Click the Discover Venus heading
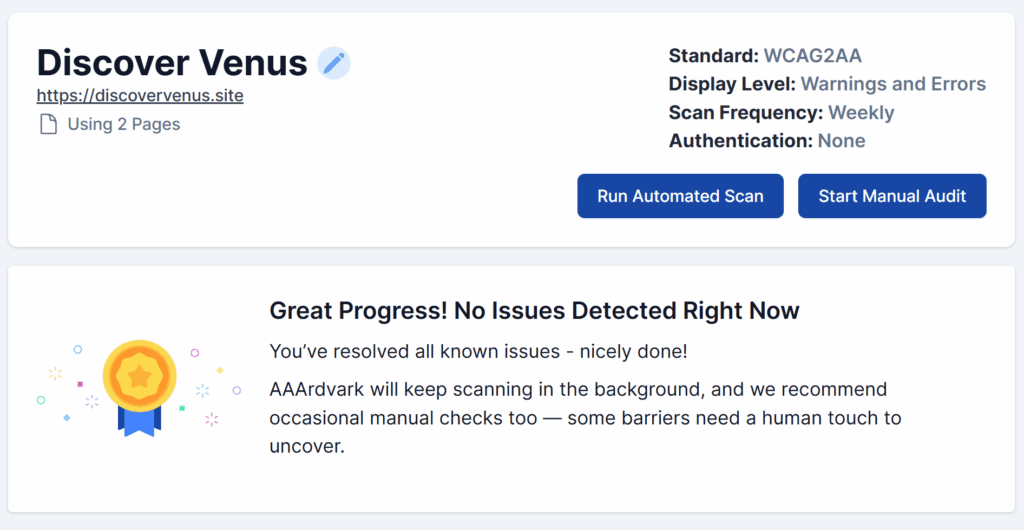 click(x=172, y=63)
